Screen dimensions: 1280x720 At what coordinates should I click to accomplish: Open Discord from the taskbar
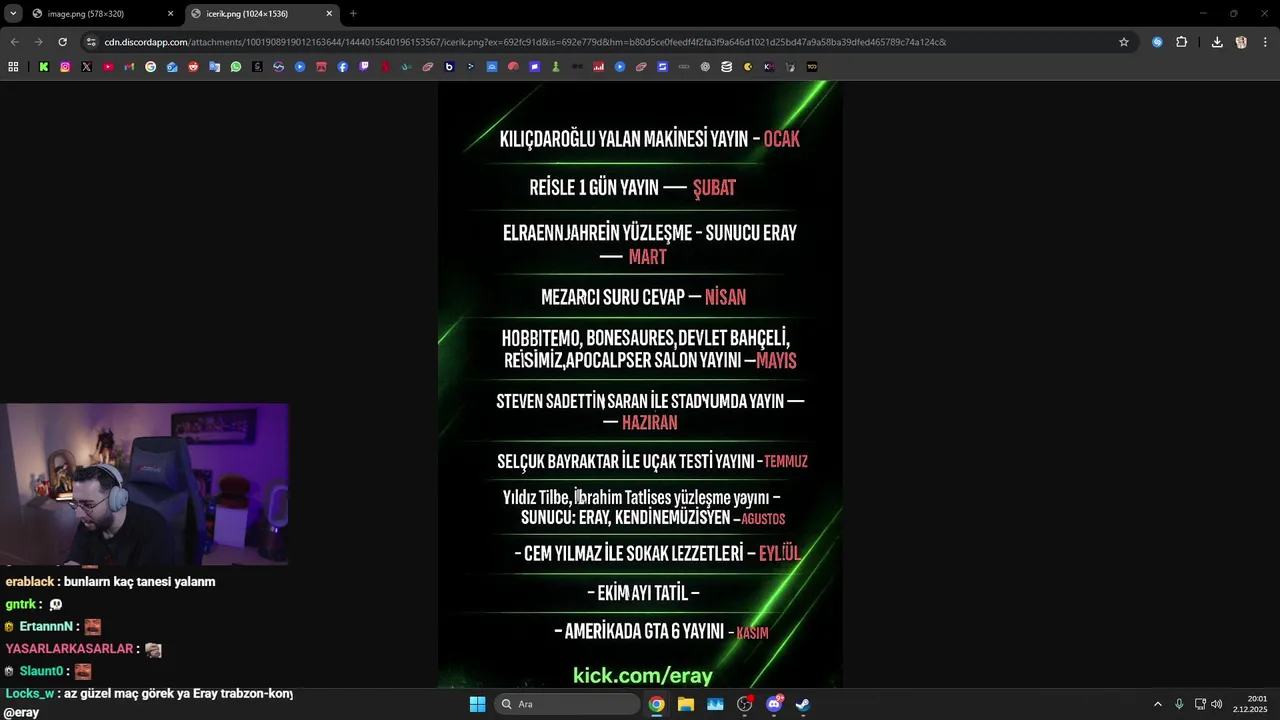(774, 704)
